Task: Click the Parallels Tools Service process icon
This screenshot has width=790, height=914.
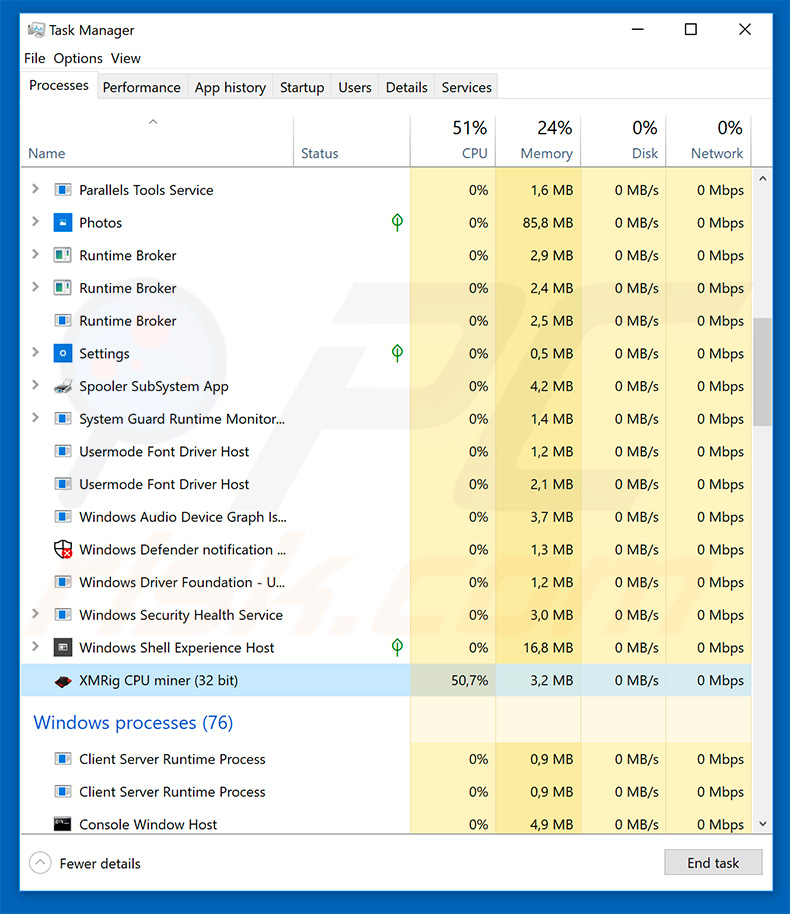Action: (x=62, y=190)
